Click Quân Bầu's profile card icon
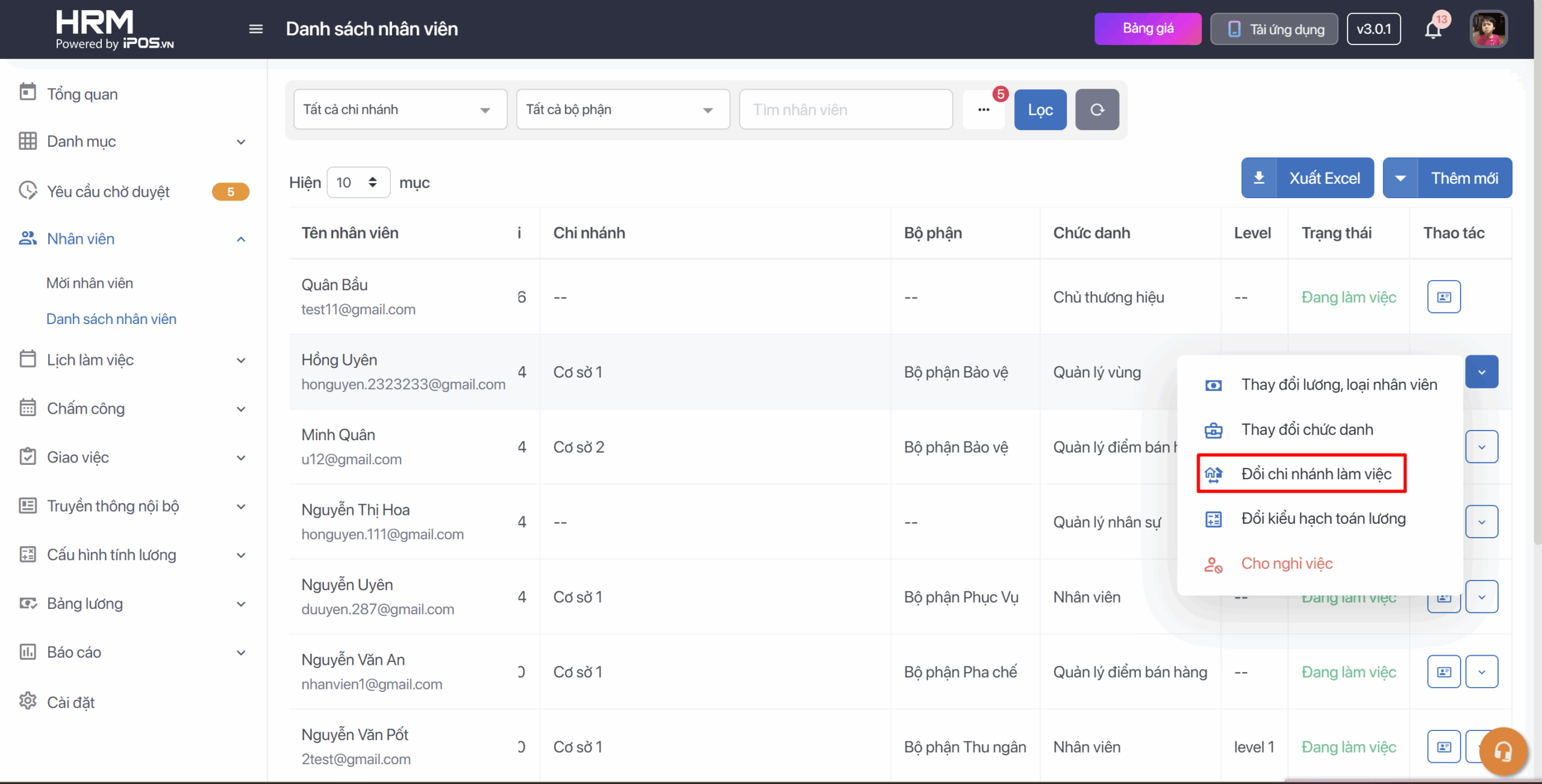The height and width of the screenshot is (784, 1542). tap(1443, 297)
